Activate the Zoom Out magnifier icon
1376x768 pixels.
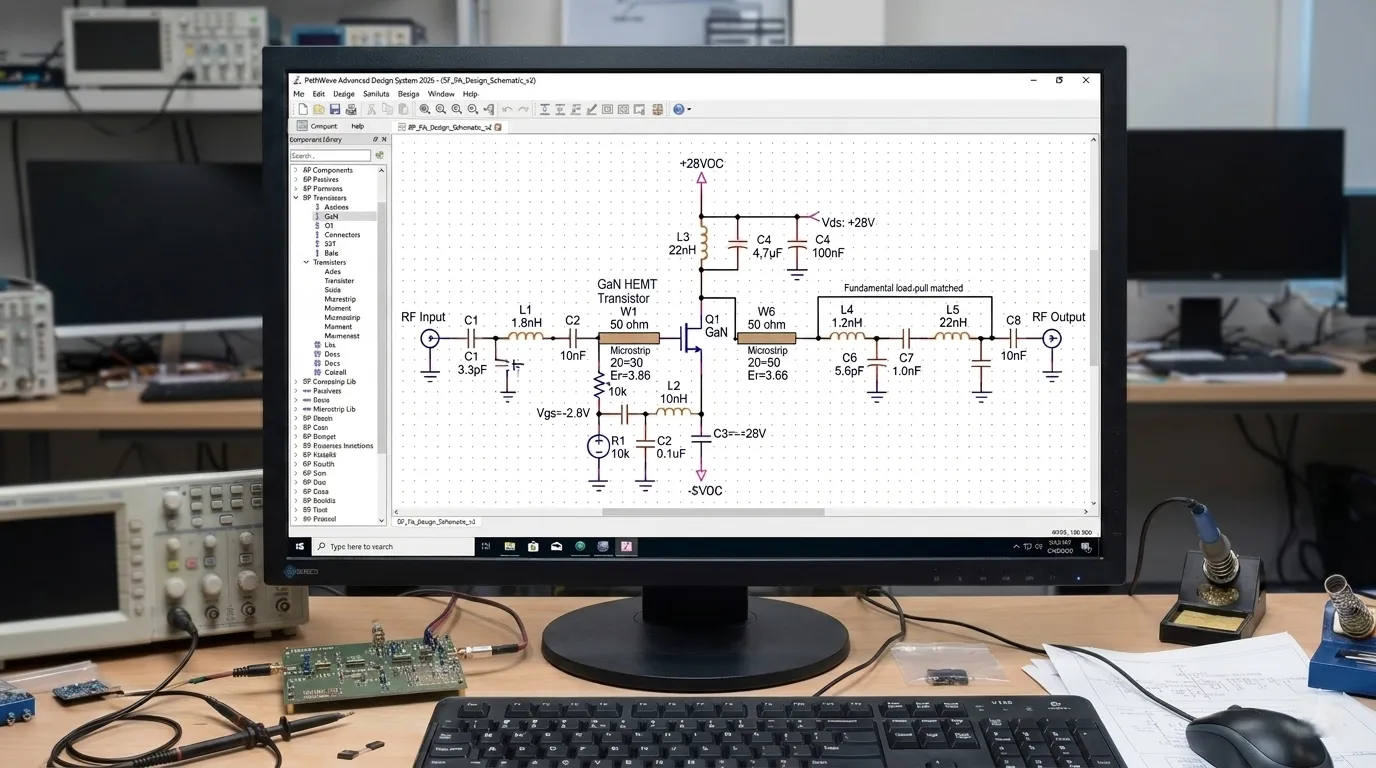pyautogui.click(x=441, y=109)
